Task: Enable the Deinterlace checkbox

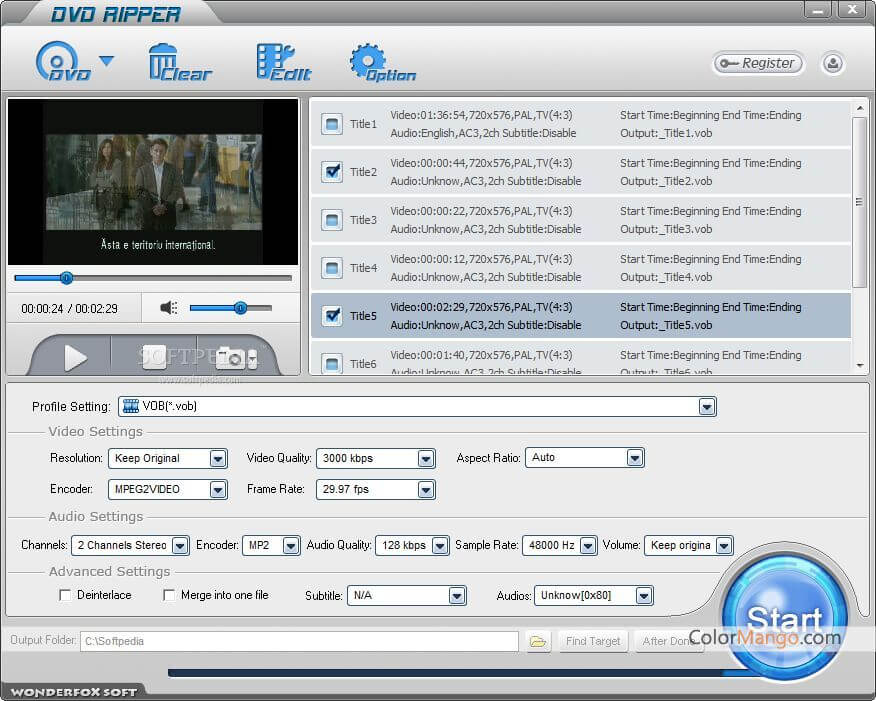Action: pos(66,595)
